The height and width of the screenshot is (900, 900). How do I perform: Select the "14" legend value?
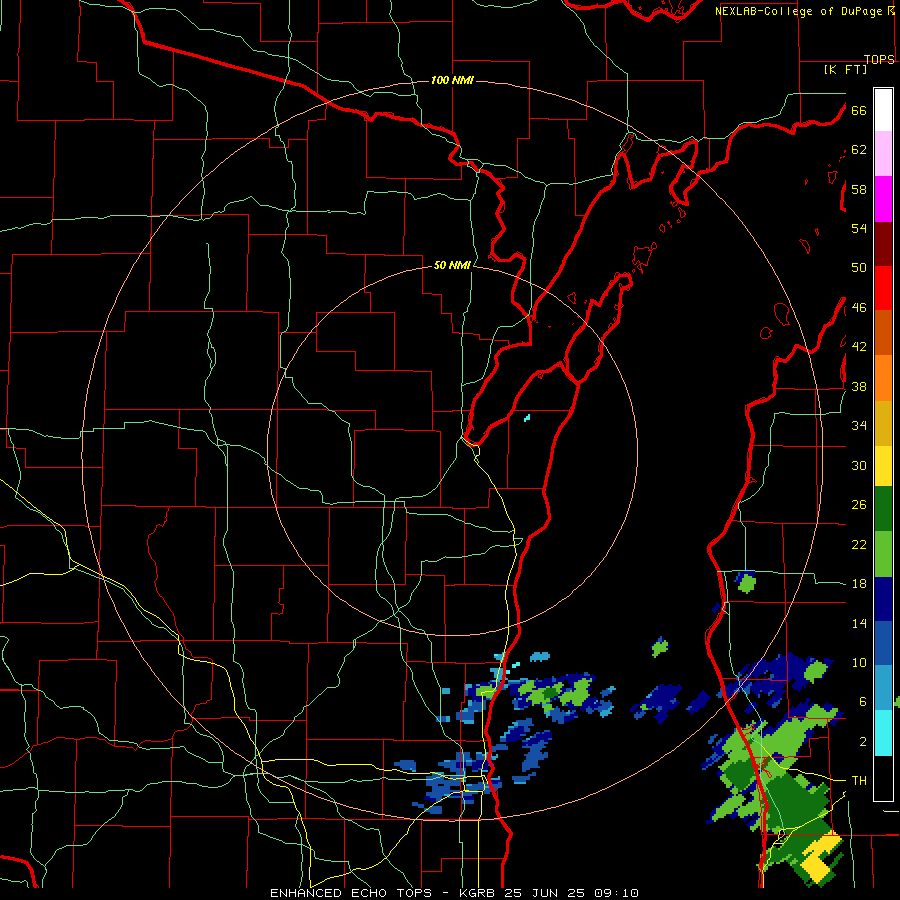point(859,623)
